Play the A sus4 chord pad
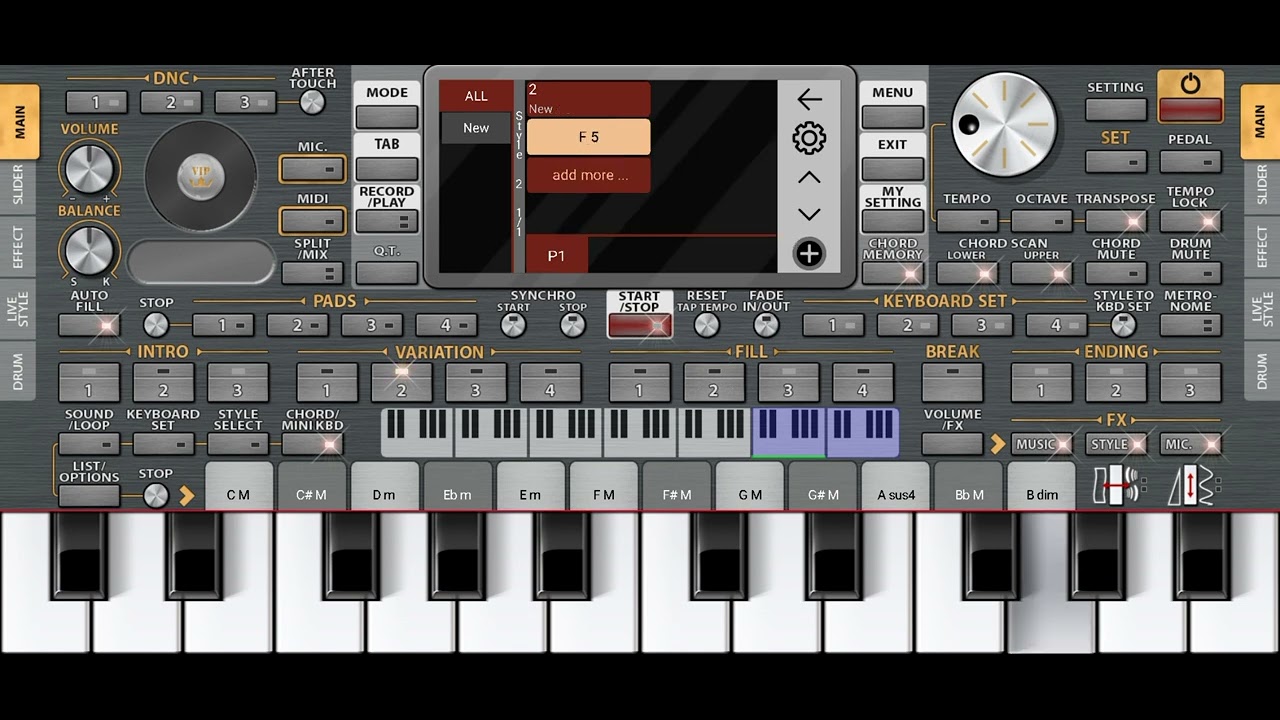 pos(896,486)
